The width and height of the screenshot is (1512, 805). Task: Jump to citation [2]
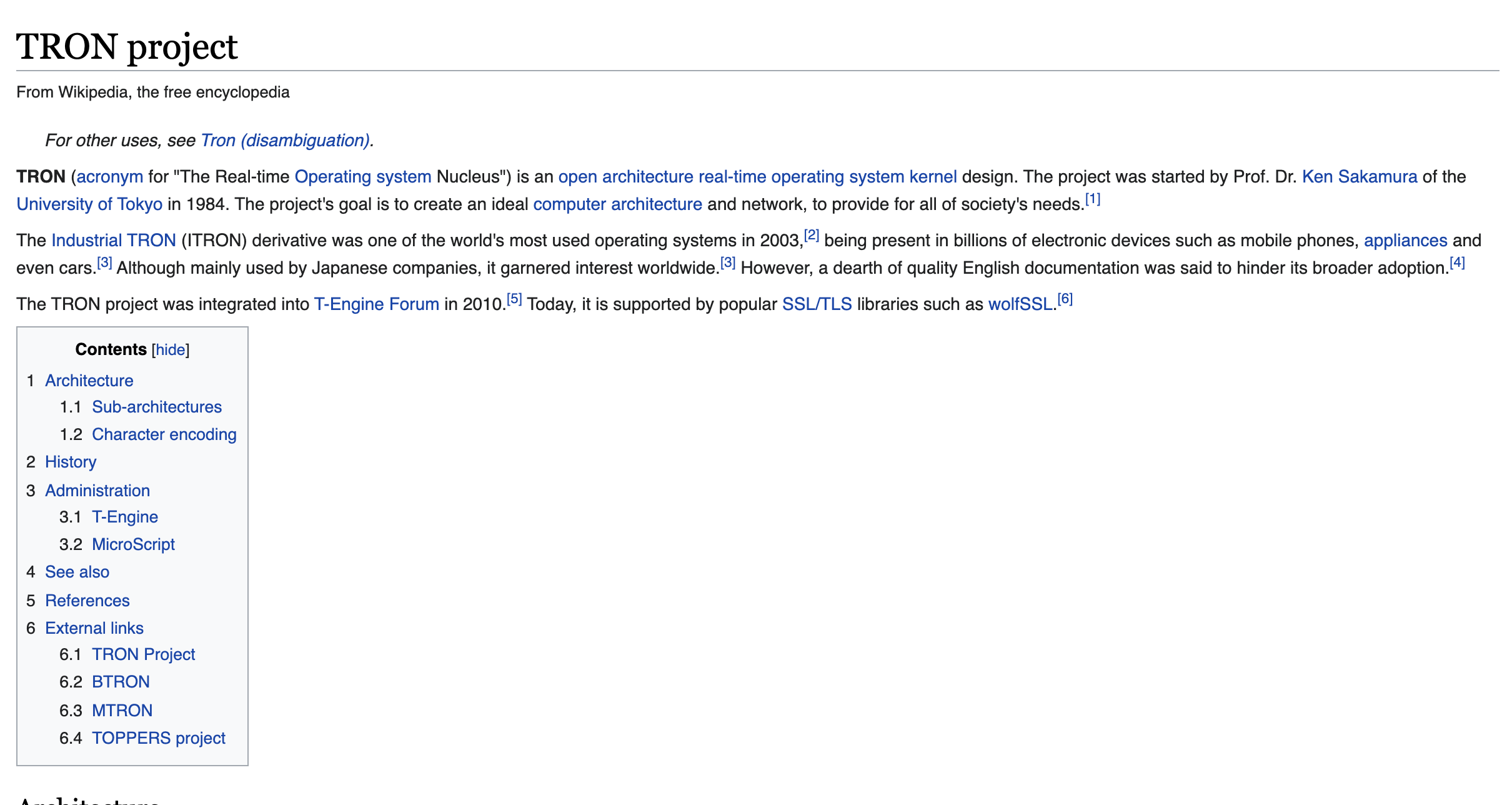[812, 236]
